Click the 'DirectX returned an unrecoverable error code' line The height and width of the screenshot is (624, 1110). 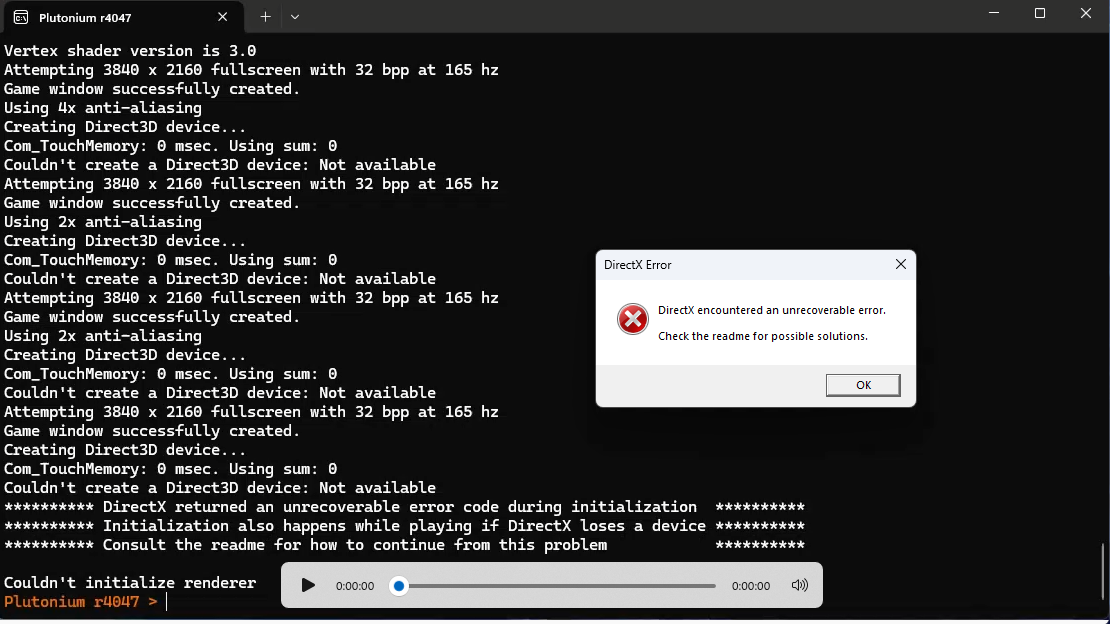point(404,507)
